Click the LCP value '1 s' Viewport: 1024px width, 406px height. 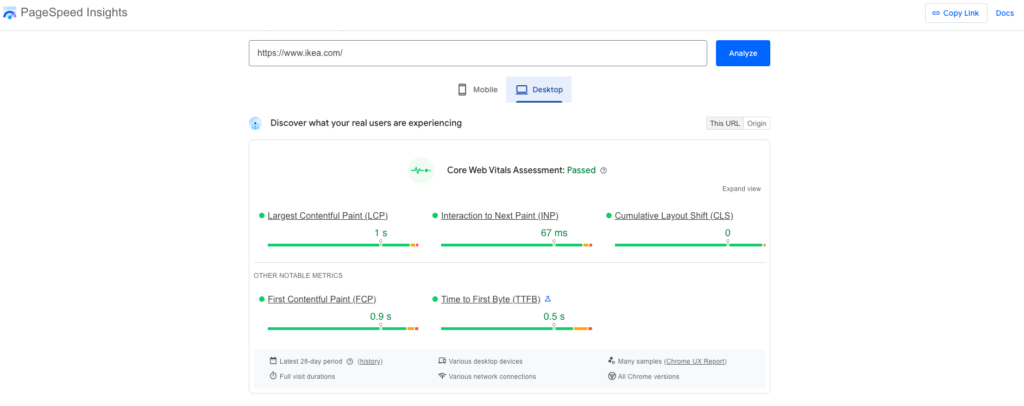[x=381, y=233]
